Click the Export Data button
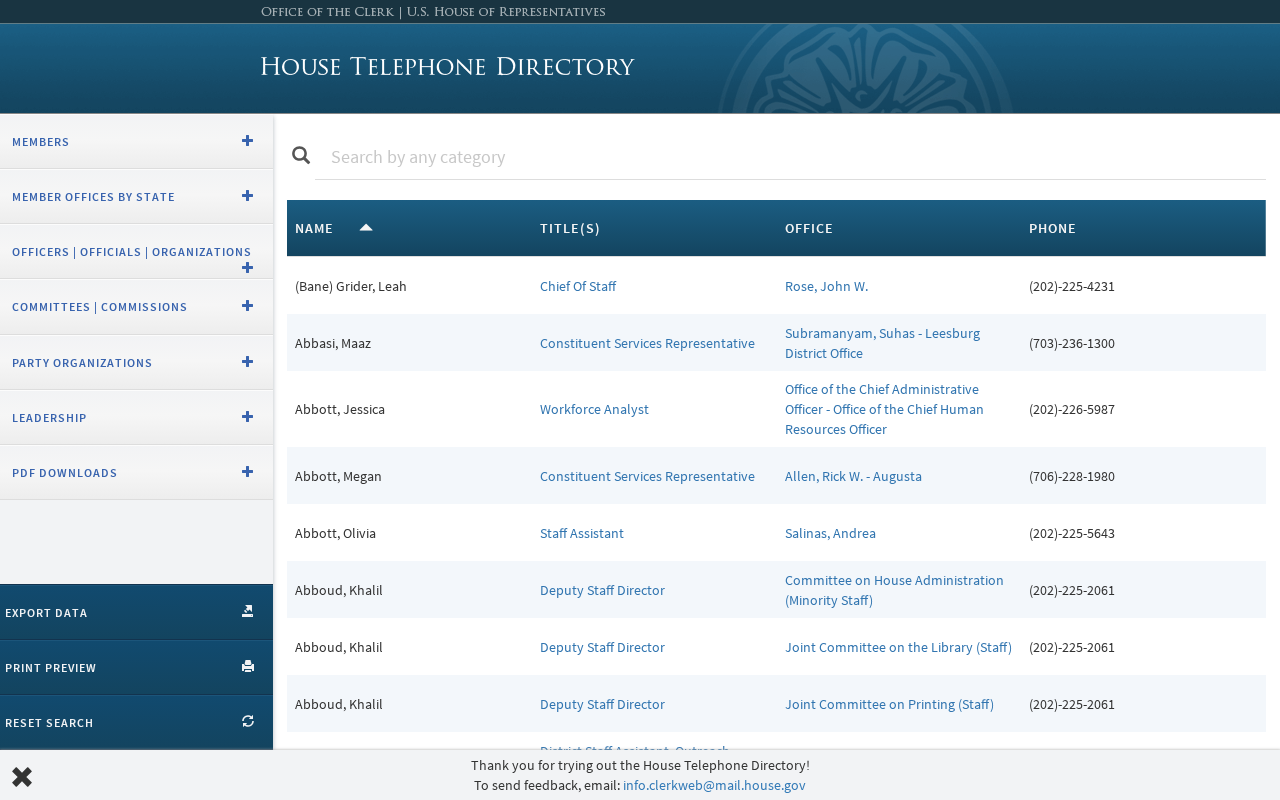The width and height of the screenshot is (1280, 800). pyautogui.click(x=136, y=612)
